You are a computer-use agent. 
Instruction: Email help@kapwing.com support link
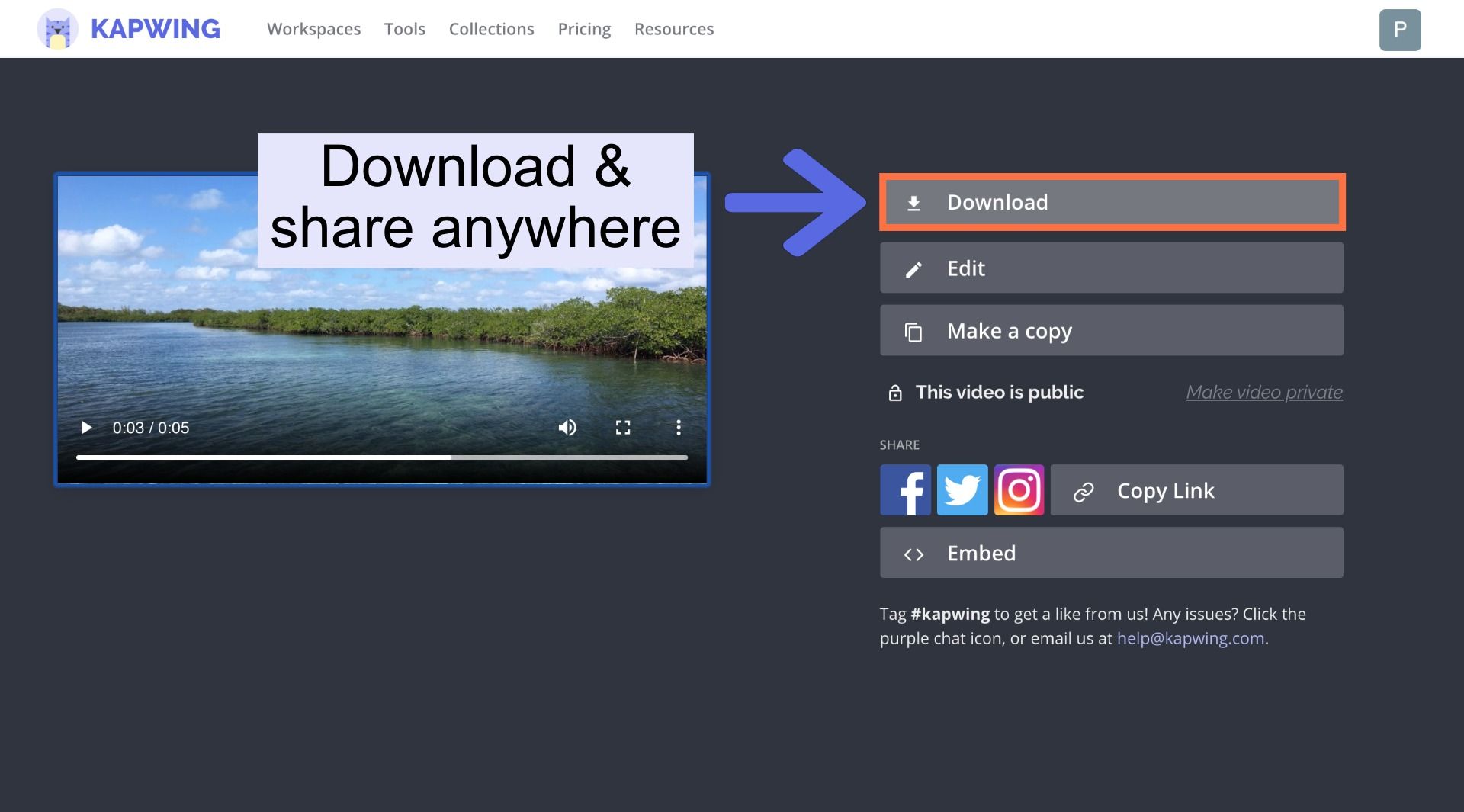click(x=1189, y=639)
